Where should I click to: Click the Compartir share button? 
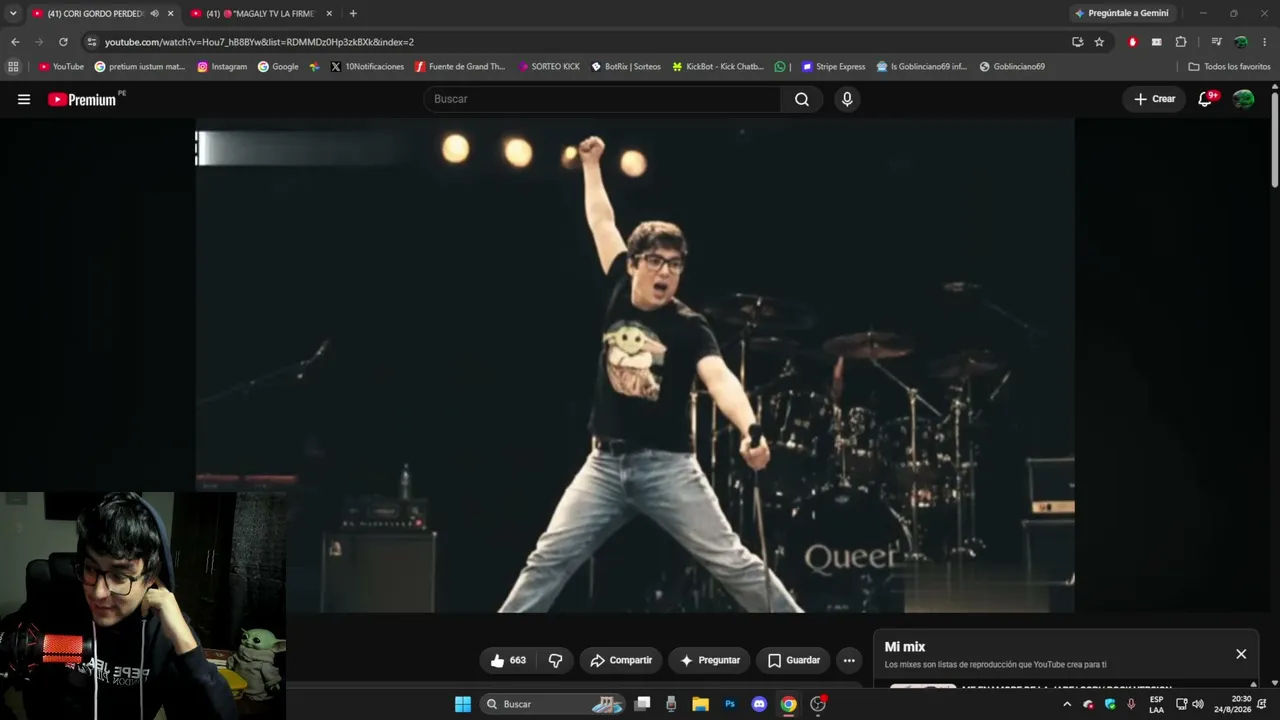click(x=621, y=660)
